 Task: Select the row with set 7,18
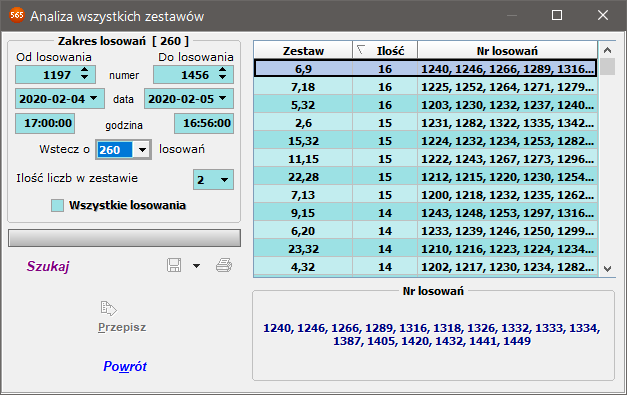(425, 87)
